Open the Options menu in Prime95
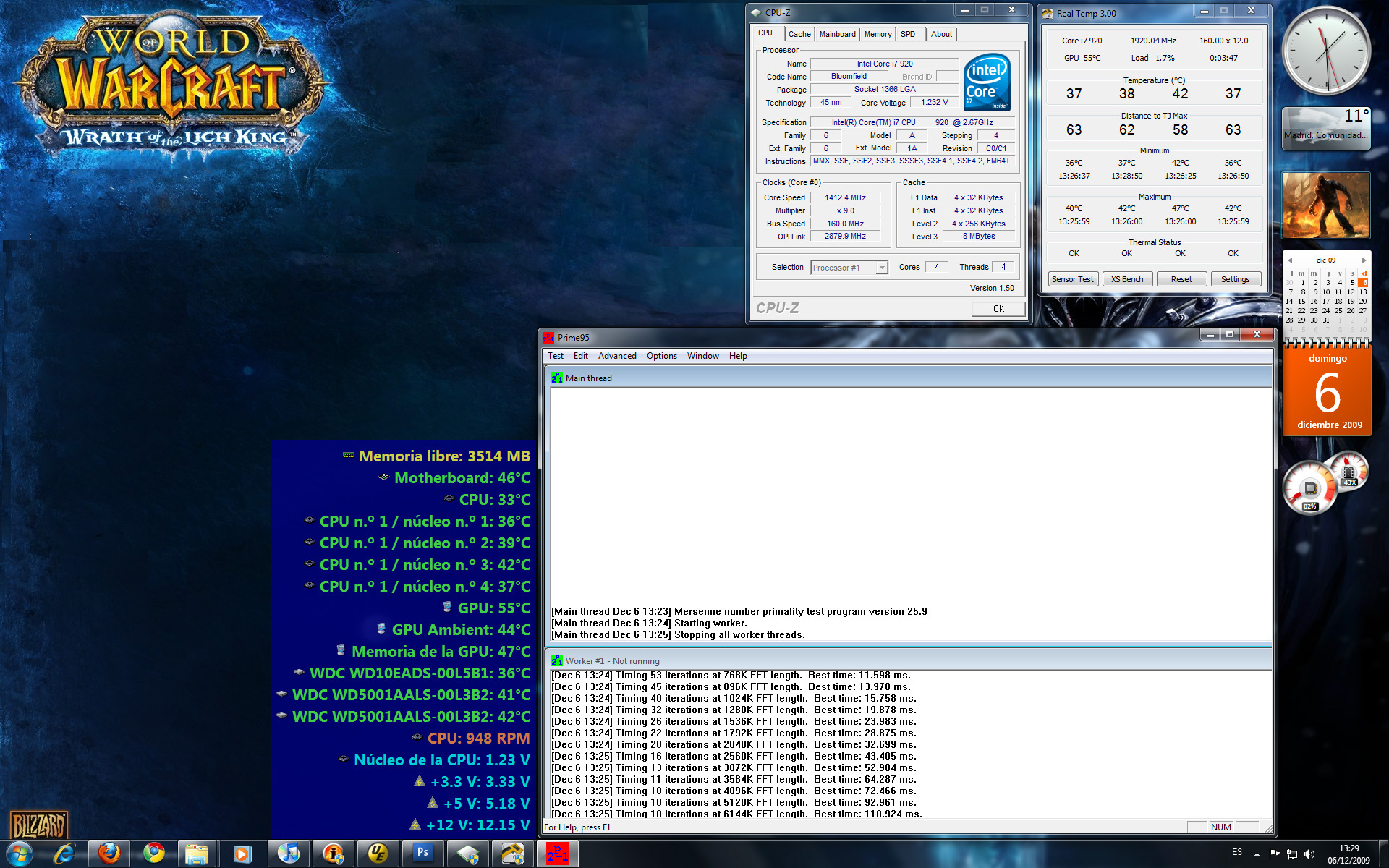 click(x=662, y=356)
